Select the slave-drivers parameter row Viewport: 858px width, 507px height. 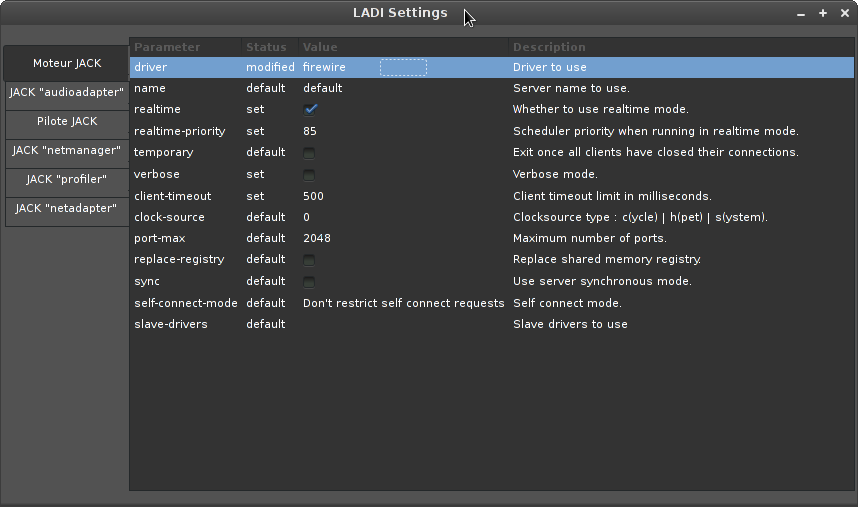(171, 324)
